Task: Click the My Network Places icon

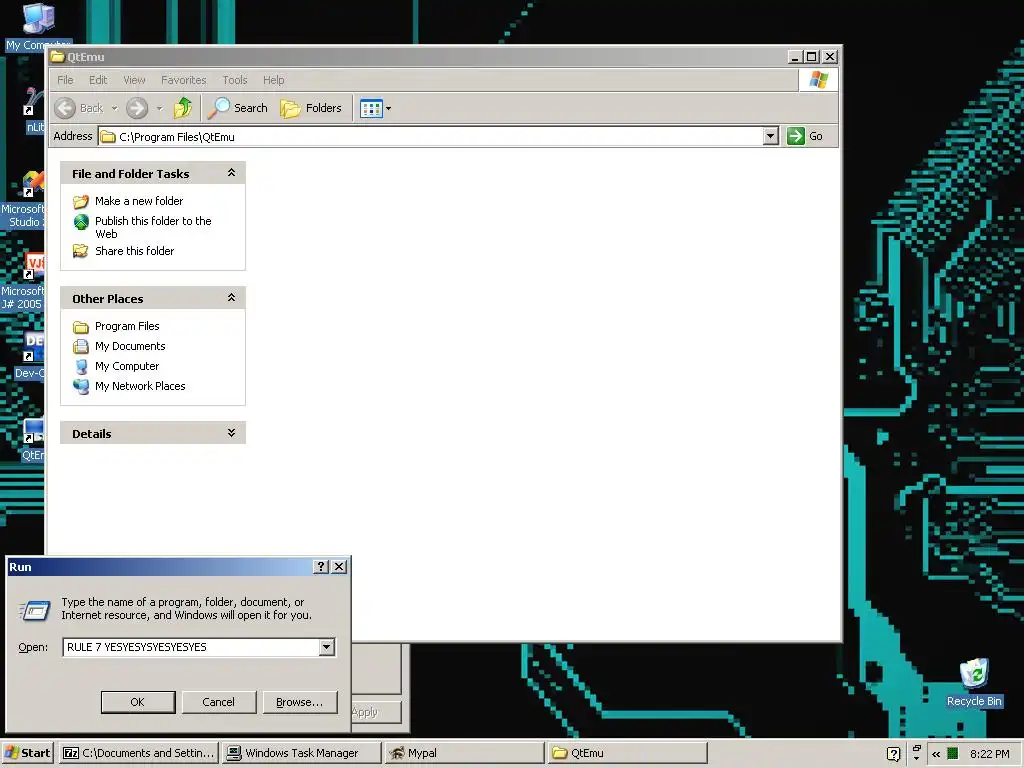Action: tap(81, 387)
